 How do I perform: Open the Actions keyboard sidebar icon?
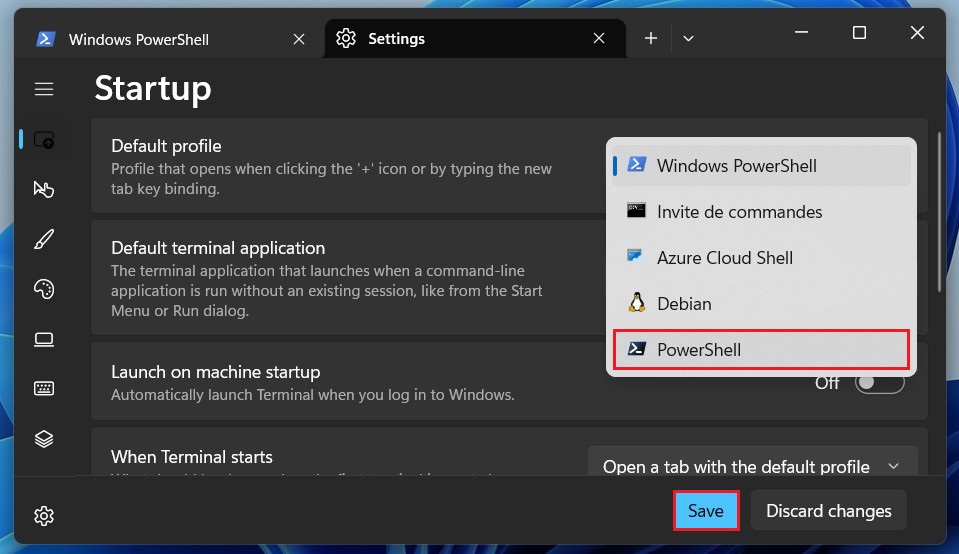point(43,388)
